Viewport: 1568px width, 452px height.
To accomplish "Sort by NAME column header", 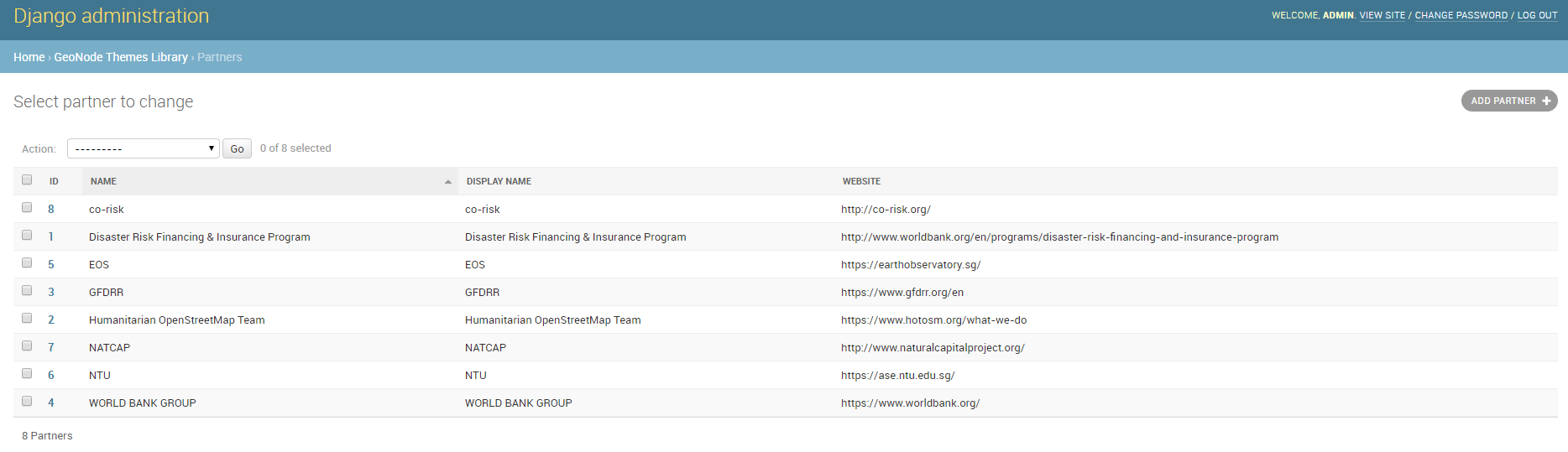I will pyautogui.click(x=103, y=181).
